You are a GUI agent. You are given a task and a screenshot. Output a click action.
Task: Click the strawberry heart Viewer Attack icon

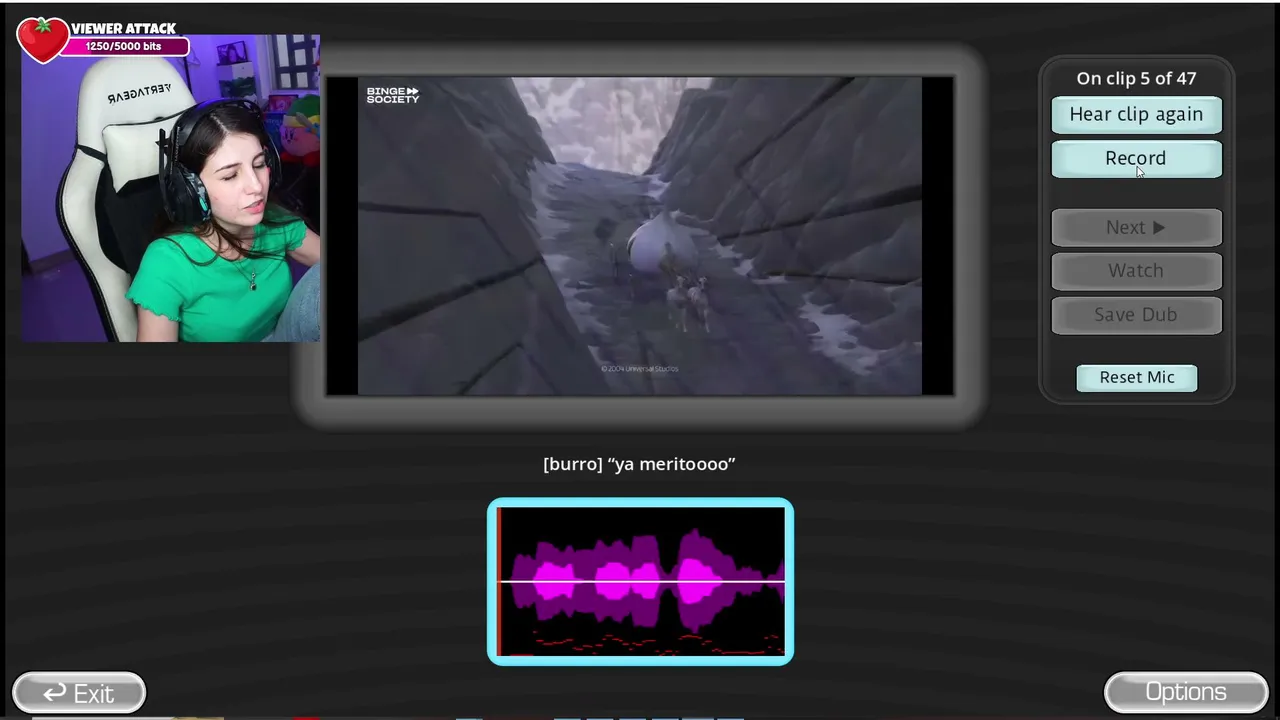(x=42, y=40)
